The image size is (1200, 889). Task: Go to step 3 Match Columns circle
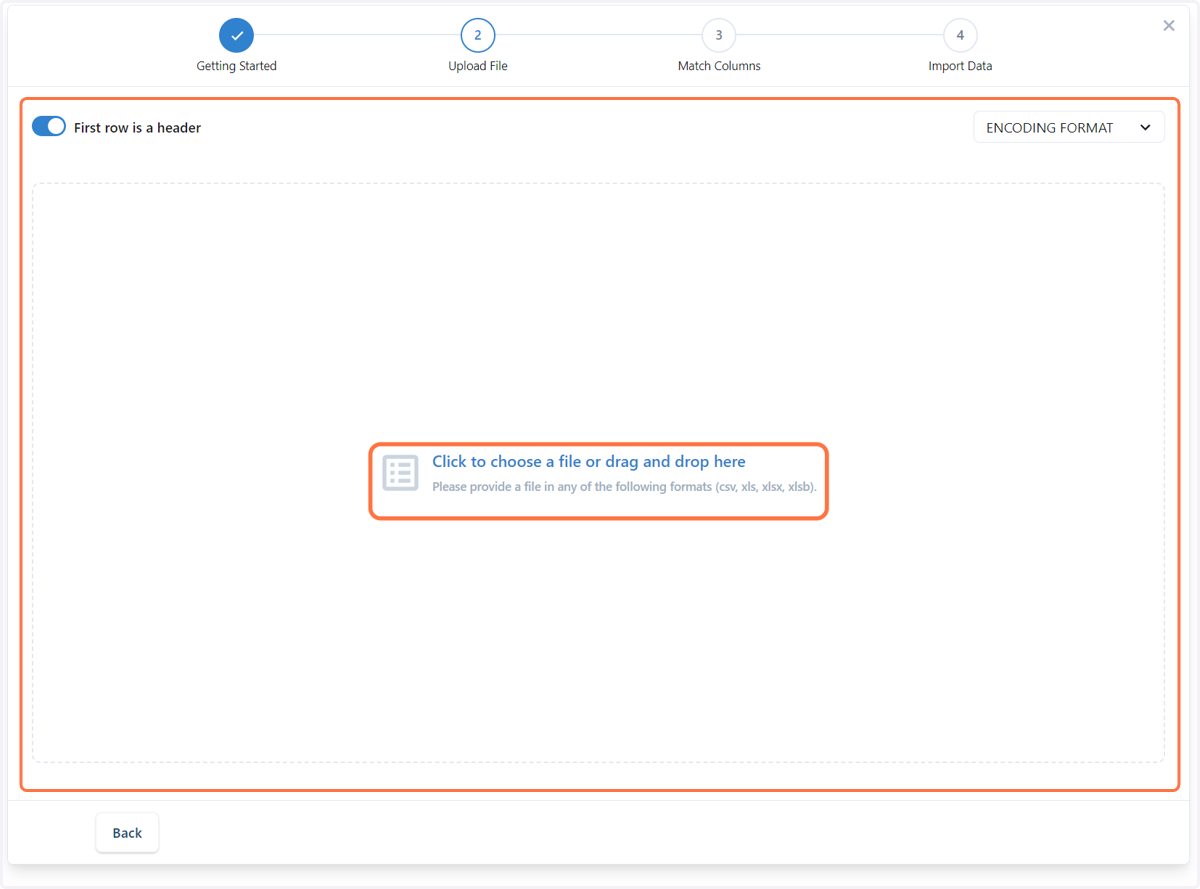[x=719, y=35]
